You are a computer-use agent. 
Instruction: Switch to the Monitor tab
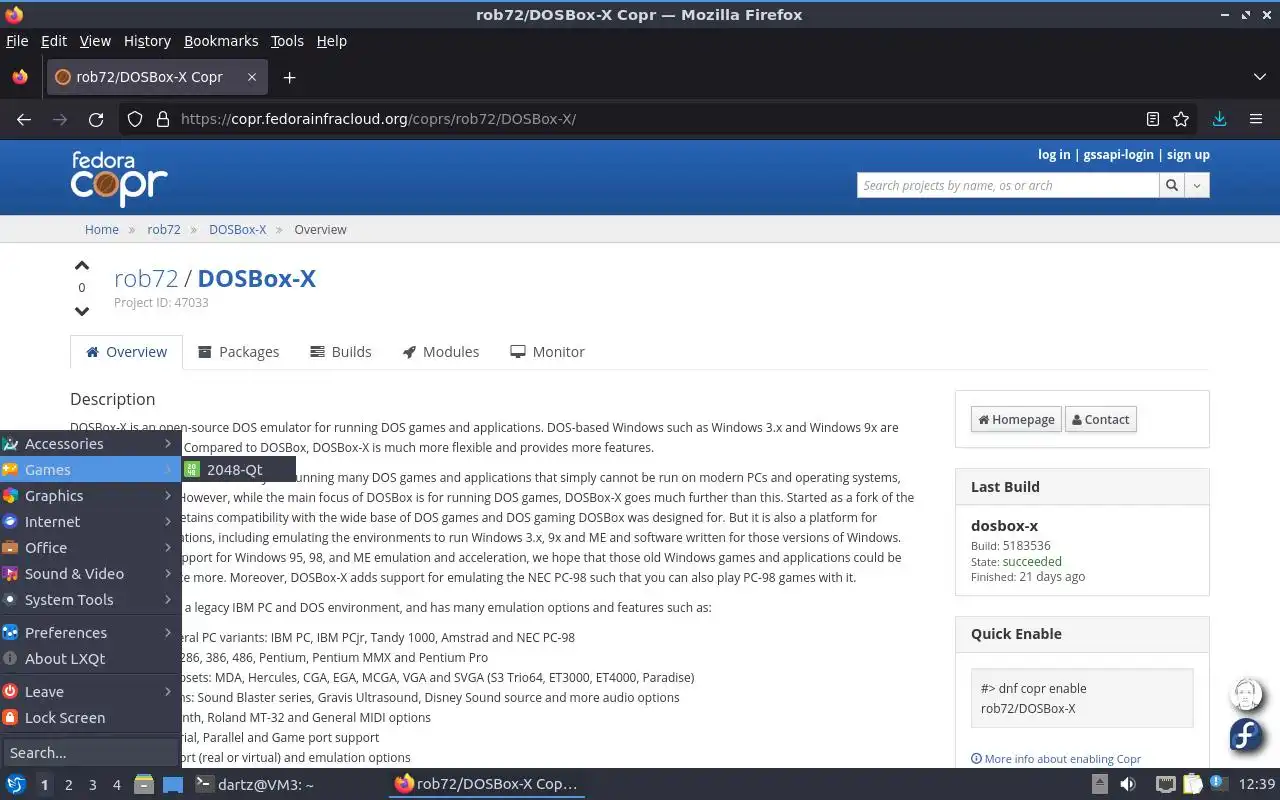pyautogui.click(x=547, y=351)
